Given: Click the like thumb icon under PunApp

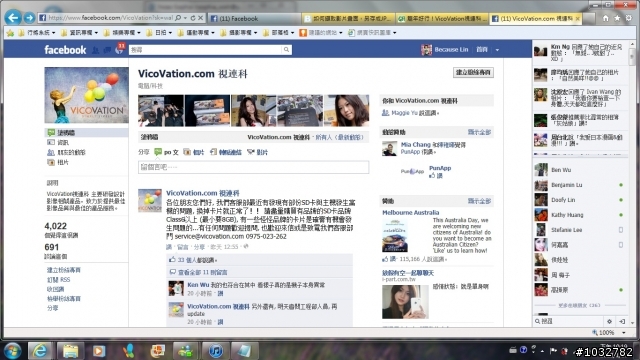Looking at the screenshot, I should click(432, 176).
